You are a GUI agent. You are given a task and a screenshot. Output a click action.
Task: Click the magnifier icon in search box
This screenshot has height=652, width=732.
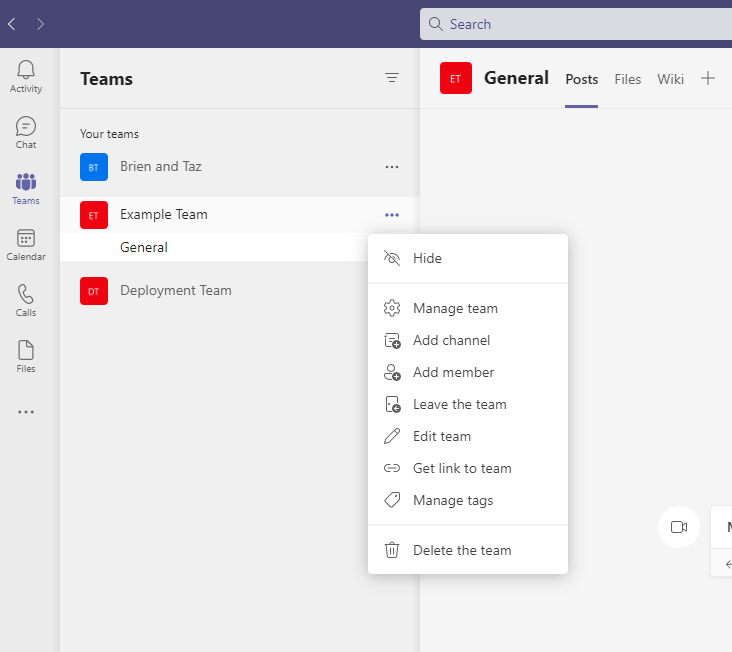tap(435, 24)
